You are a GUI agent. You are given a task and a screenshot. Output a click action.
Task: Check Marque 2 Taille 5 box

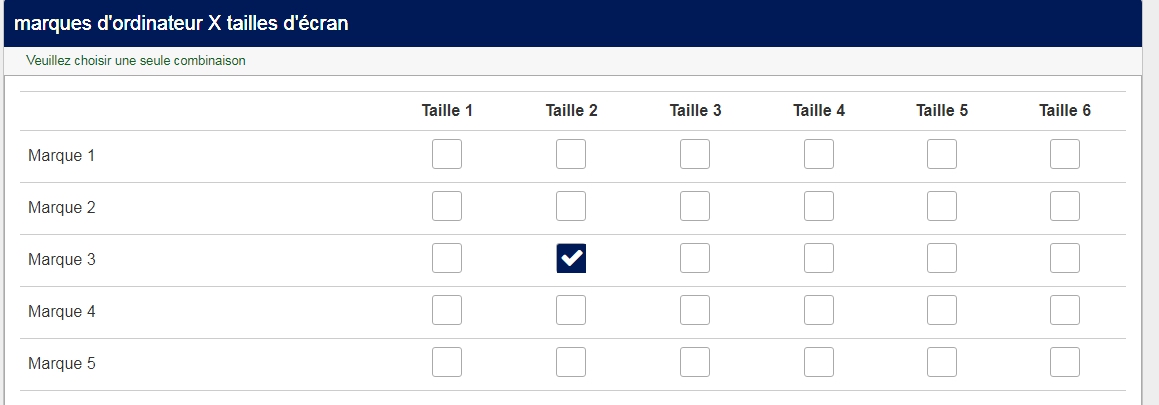click(x=942, y=207)
